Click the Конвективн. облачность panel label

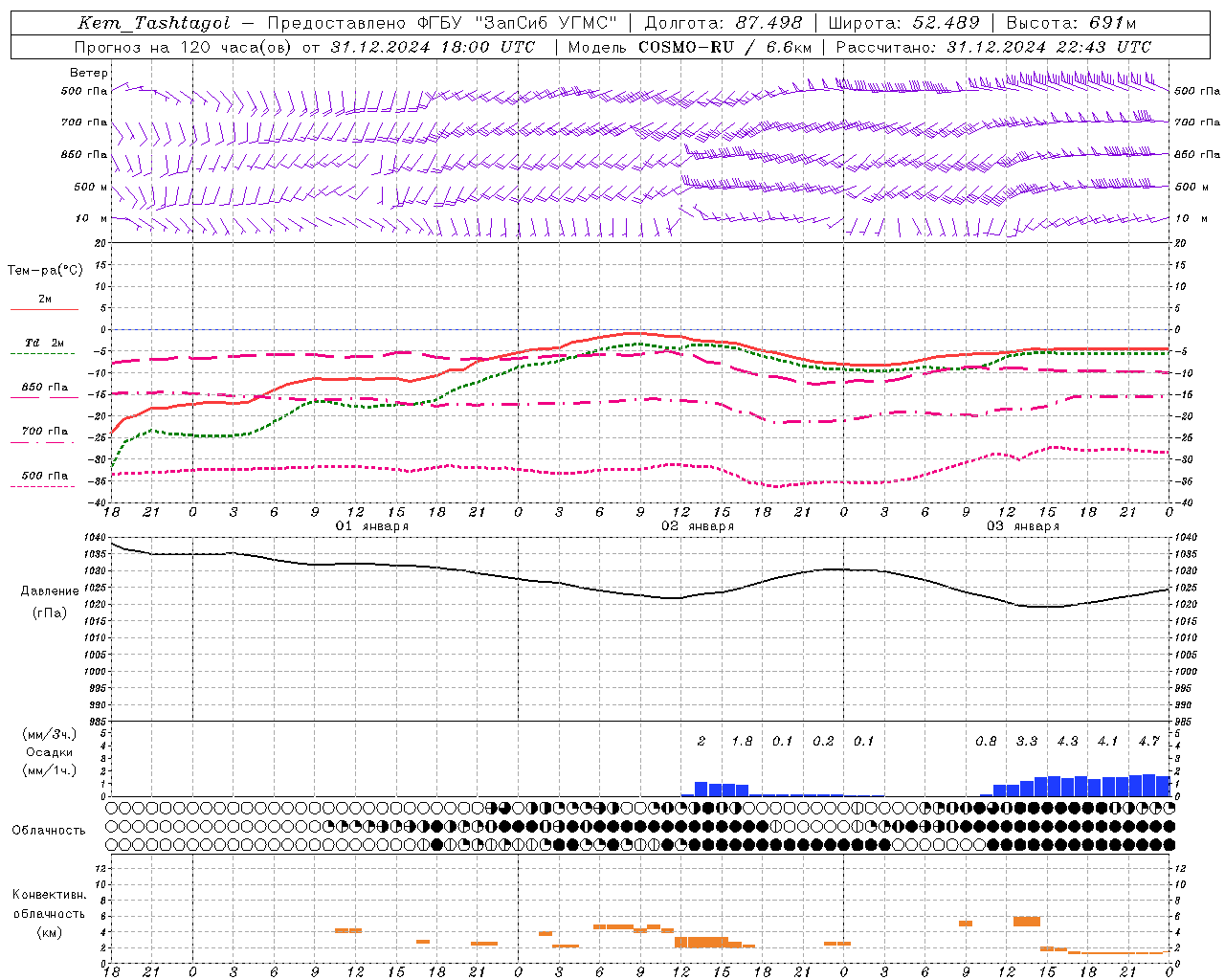[49, 903]
